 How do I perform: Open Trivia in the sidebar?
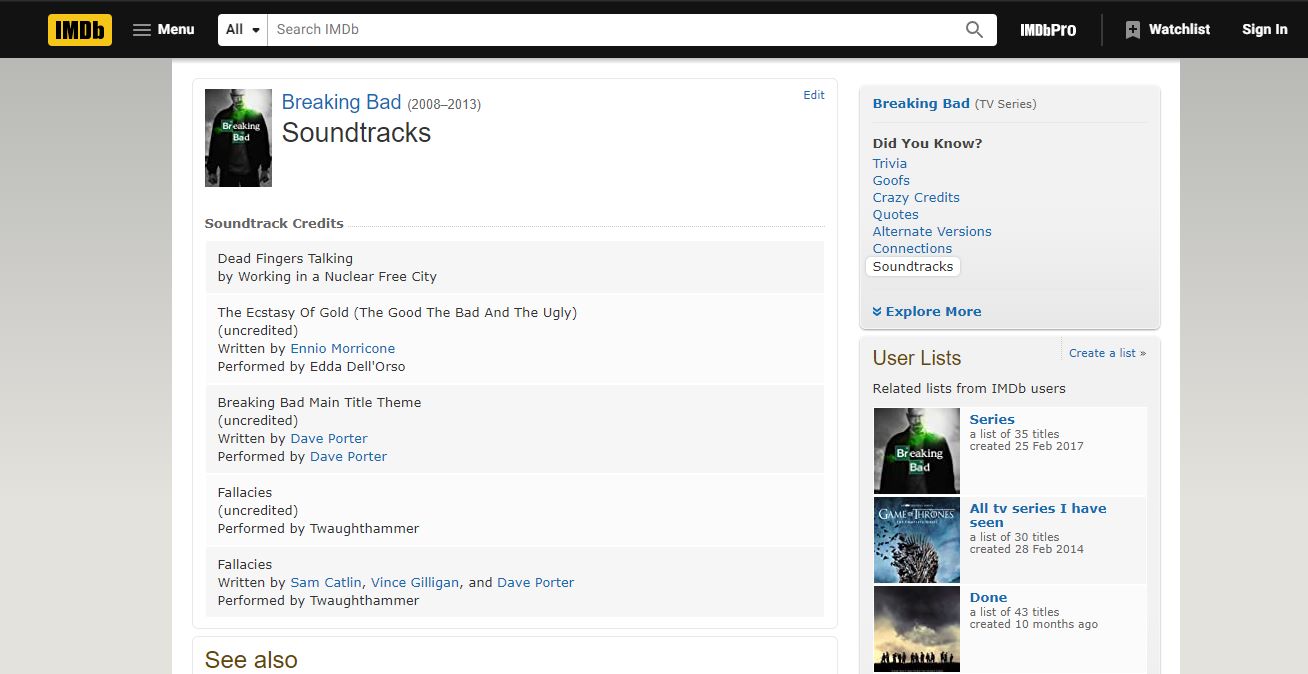click(890, 164)
